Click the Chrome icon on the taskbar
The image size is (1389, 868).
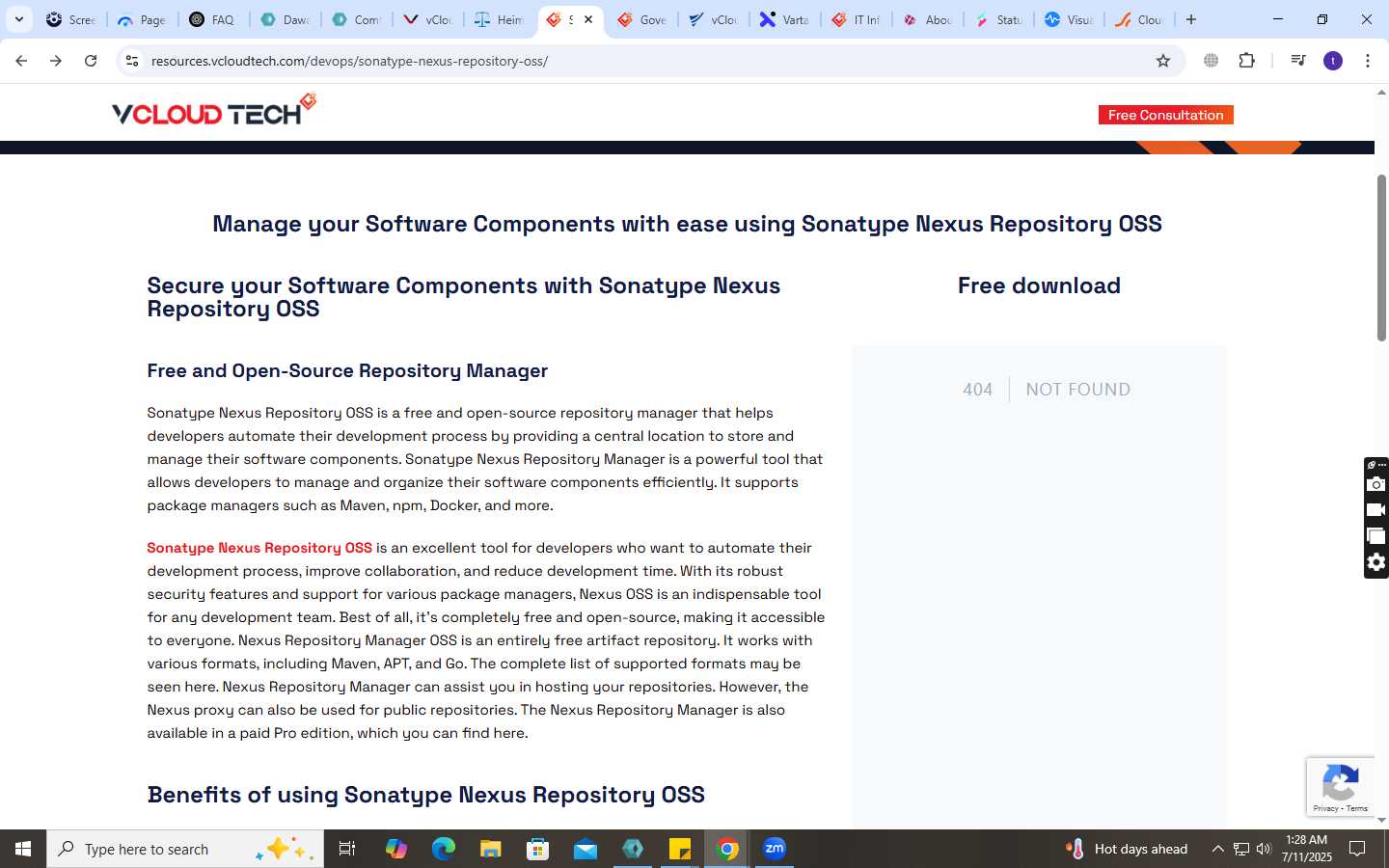(727, 849)
